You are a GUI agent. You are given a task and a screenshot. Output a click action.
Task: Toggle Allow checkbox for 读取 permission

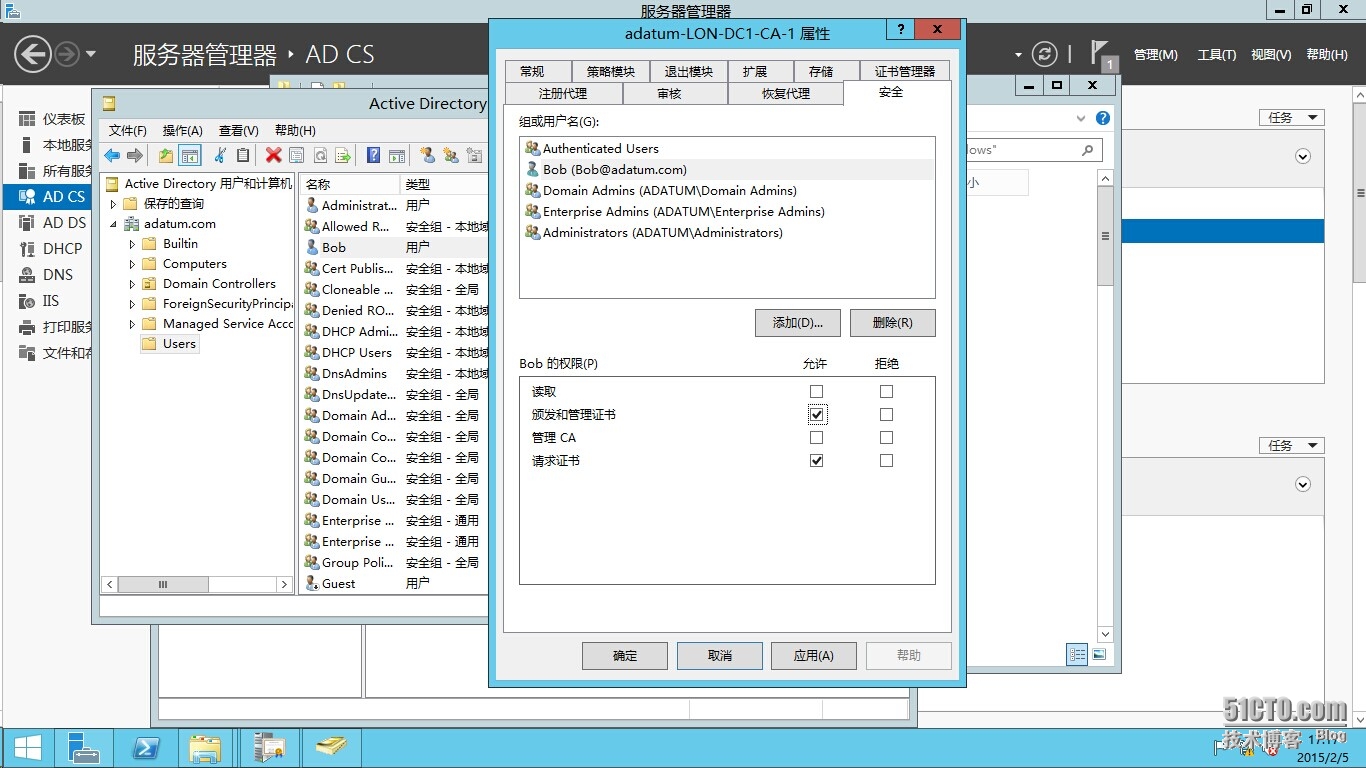(817, 392)
